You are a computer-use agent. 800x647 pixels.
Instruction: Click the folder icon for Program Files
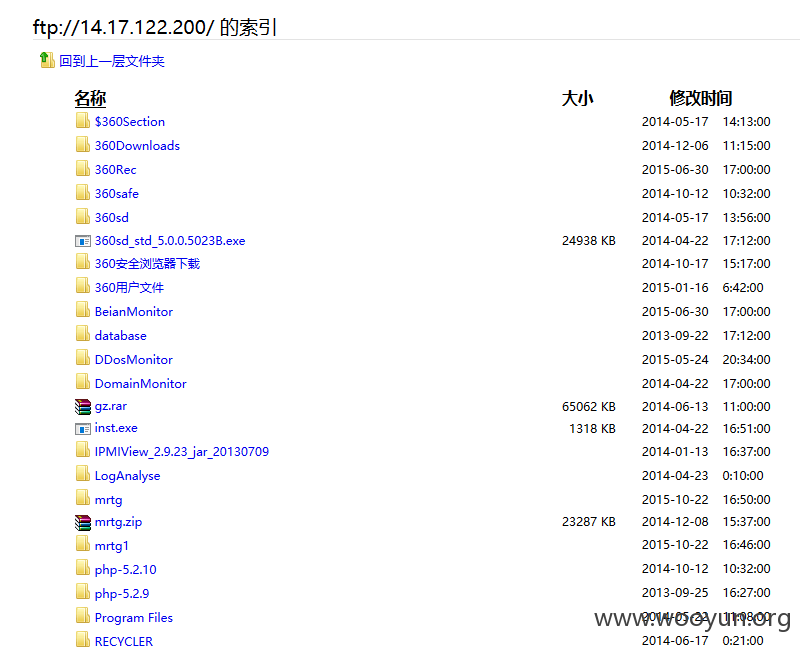click(83, 616)
